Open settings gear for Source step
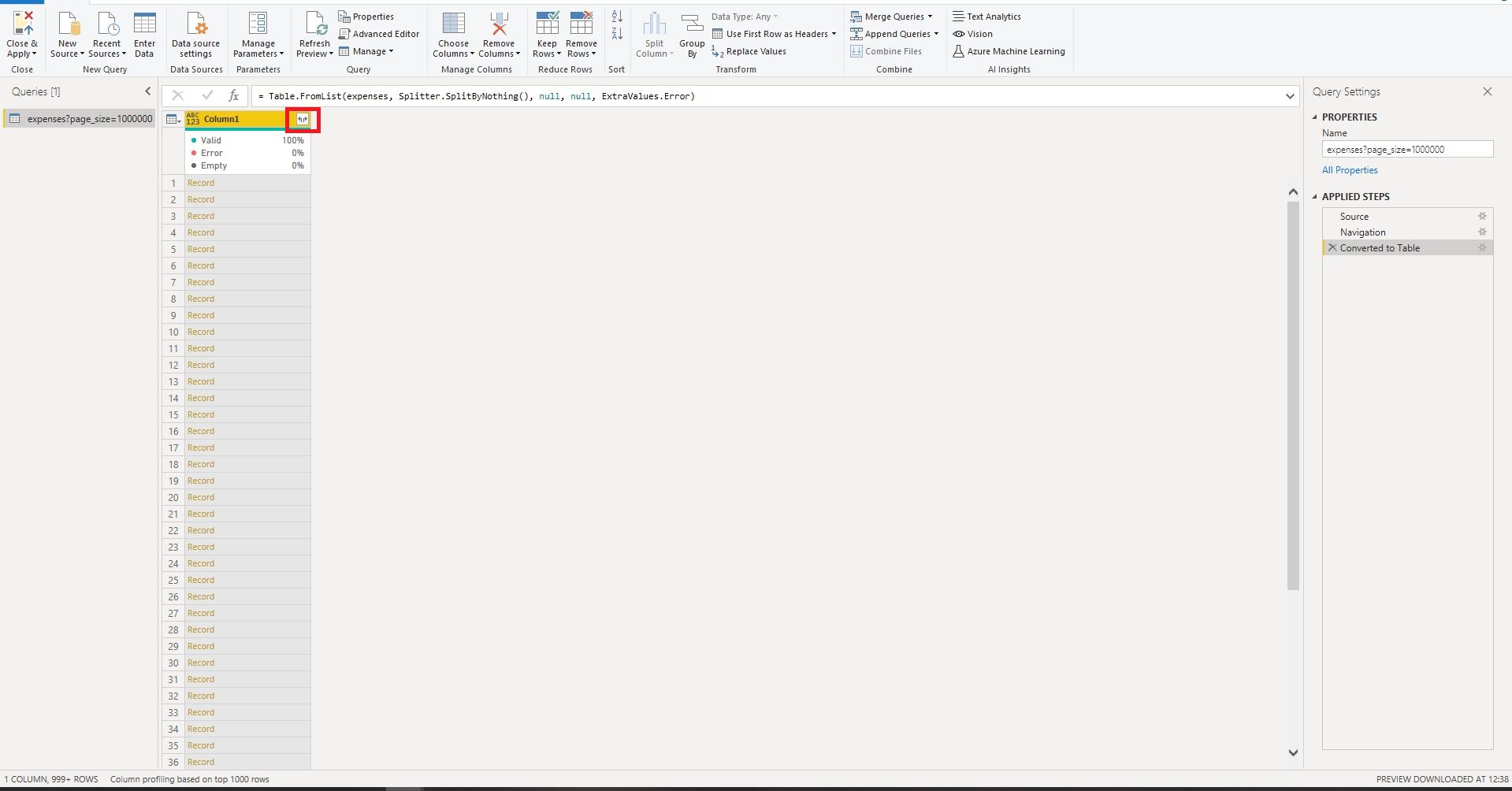The height and width of the screenshot is (791, 1512). pos(1482,216)
